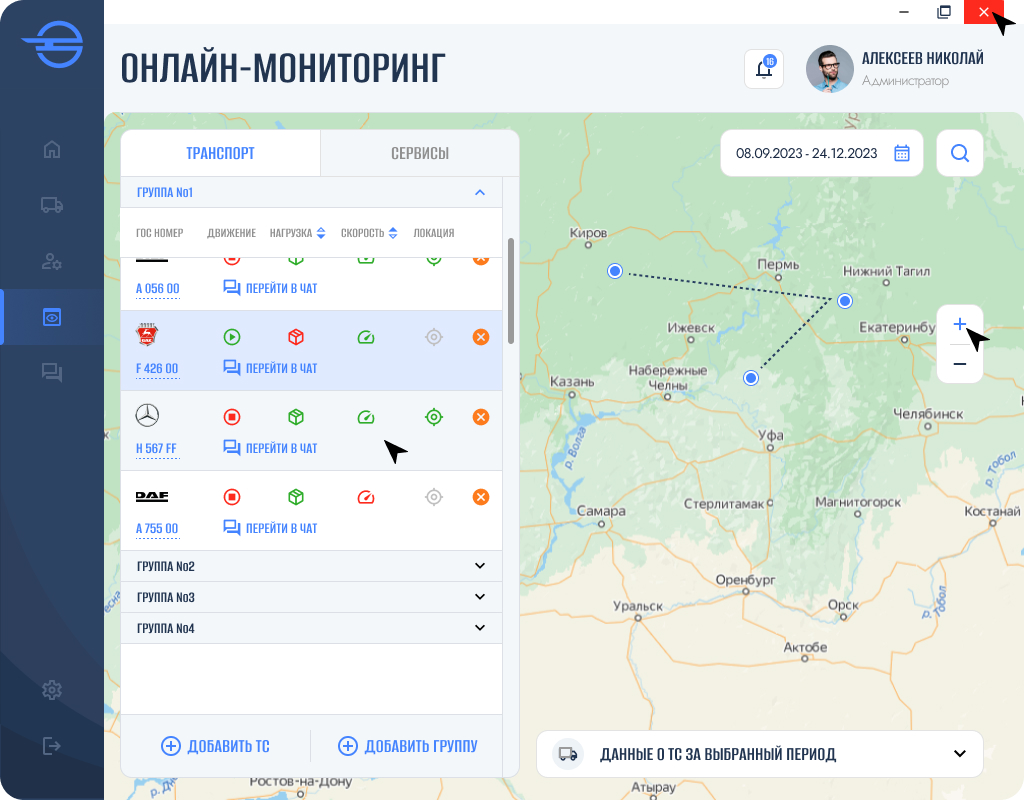Switch to the СЕРВИСЫ tab
The width and height of the screenshot is (1024, 800).
[x=419, y=153]
